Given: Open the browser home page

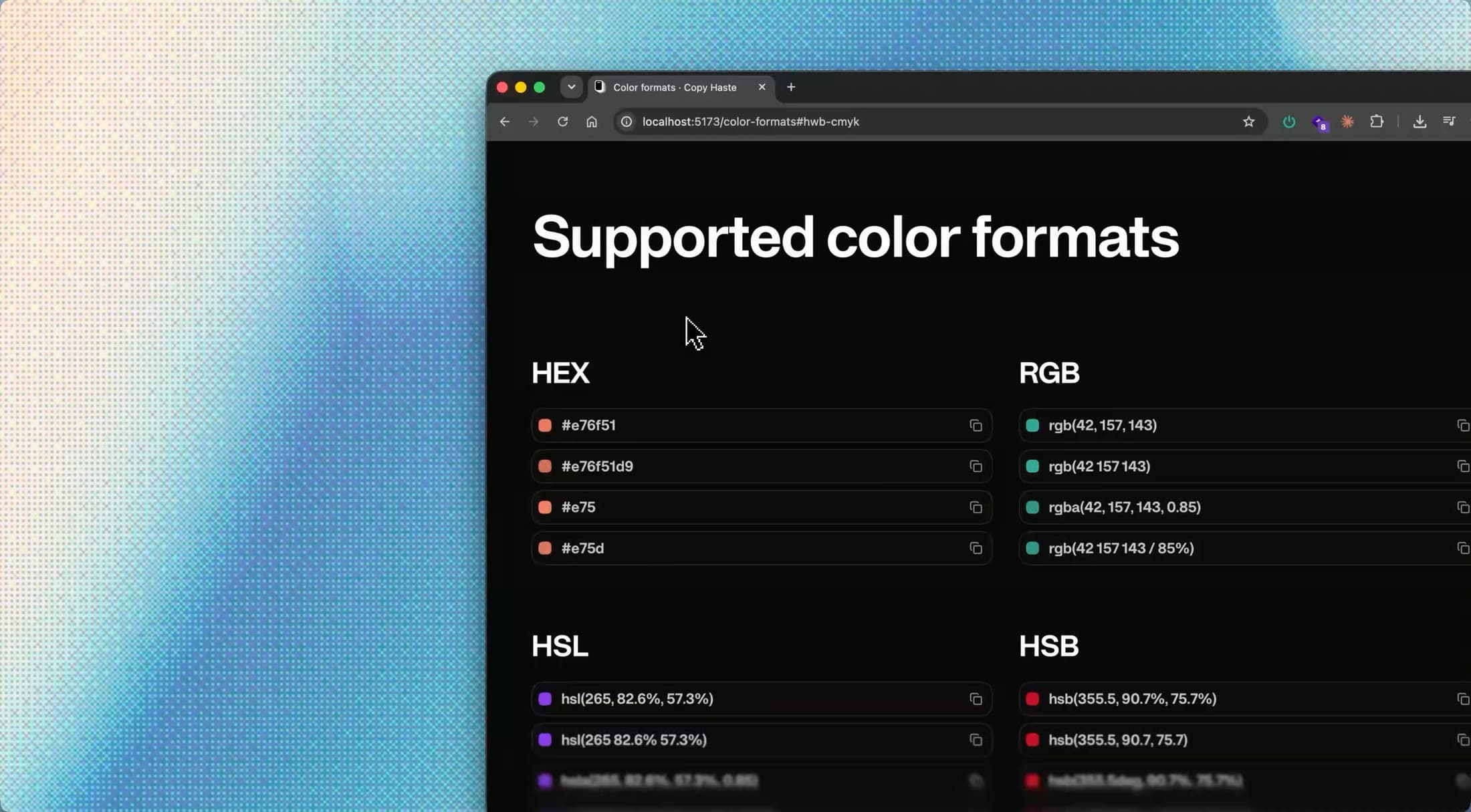Looking at the screenshot, I should 592,122.
